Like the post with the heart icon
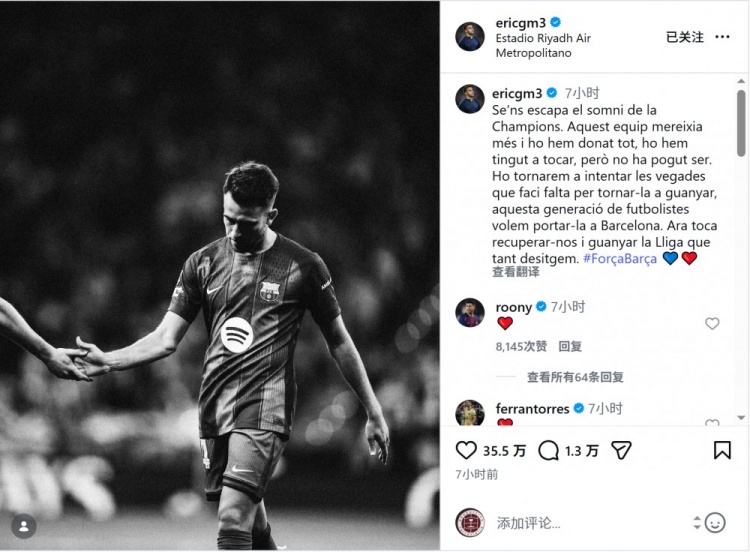 466,450
